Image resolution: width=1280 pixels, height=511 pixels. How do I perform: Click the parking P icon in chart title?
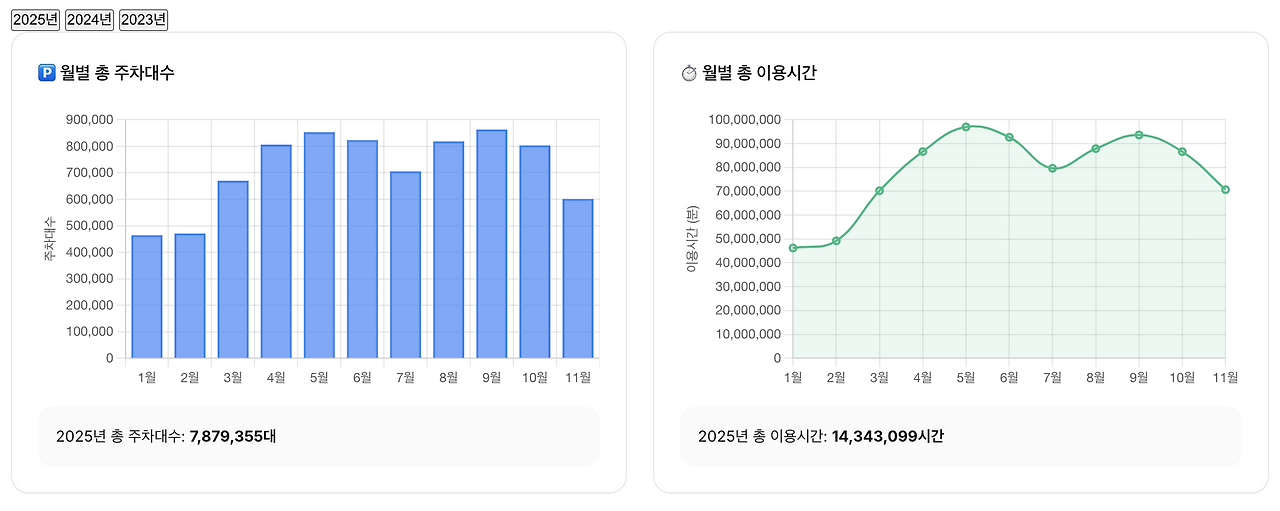click(46, 72)
